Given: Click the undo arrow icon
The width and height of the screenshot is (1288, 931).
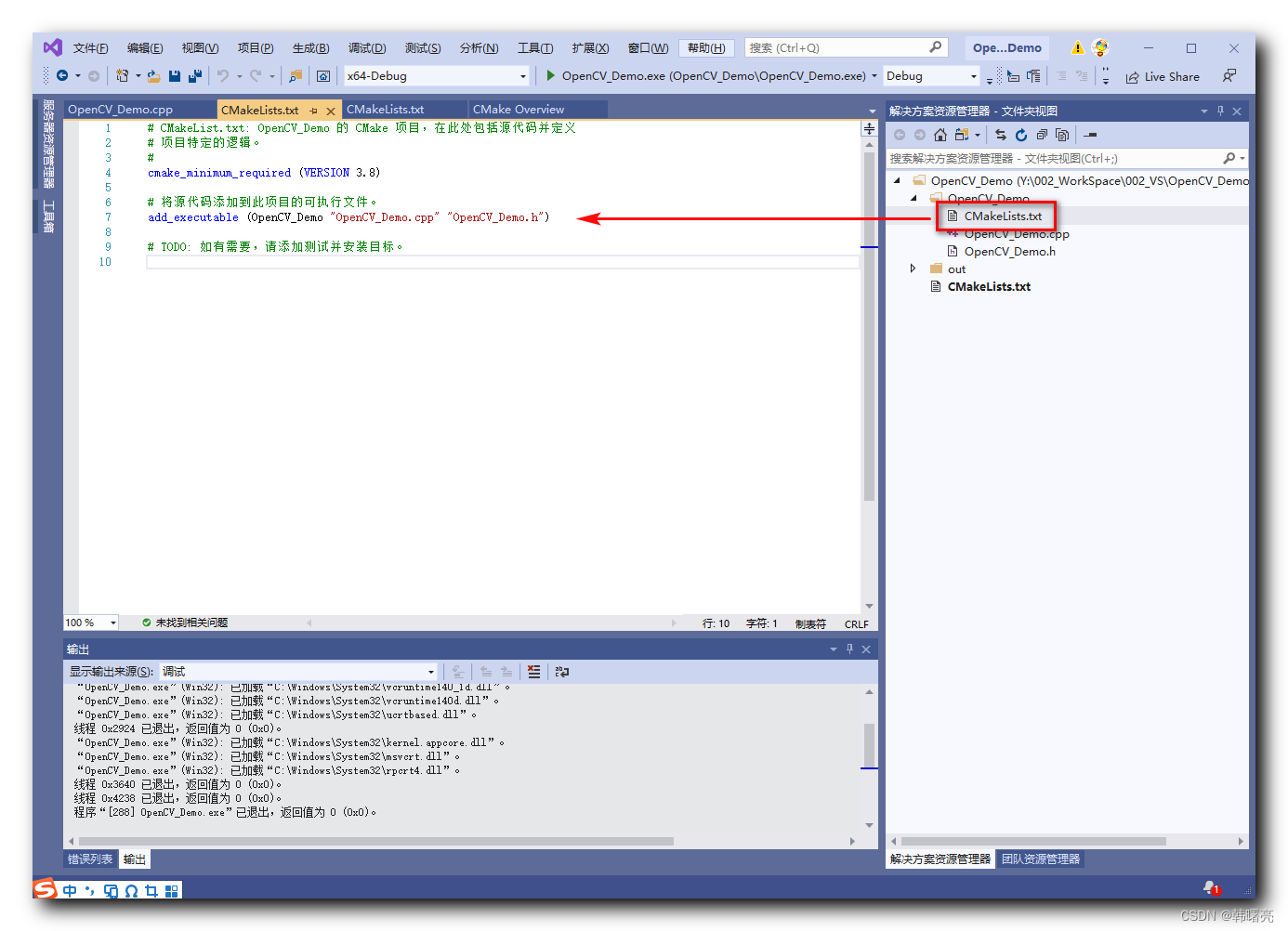Looking at the screenshot, I should tap(223, 76).
